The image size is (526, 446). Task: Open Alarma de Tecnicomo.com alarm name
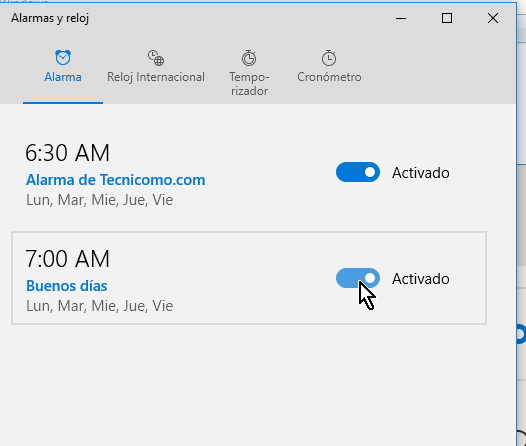(x=116, y=180)
